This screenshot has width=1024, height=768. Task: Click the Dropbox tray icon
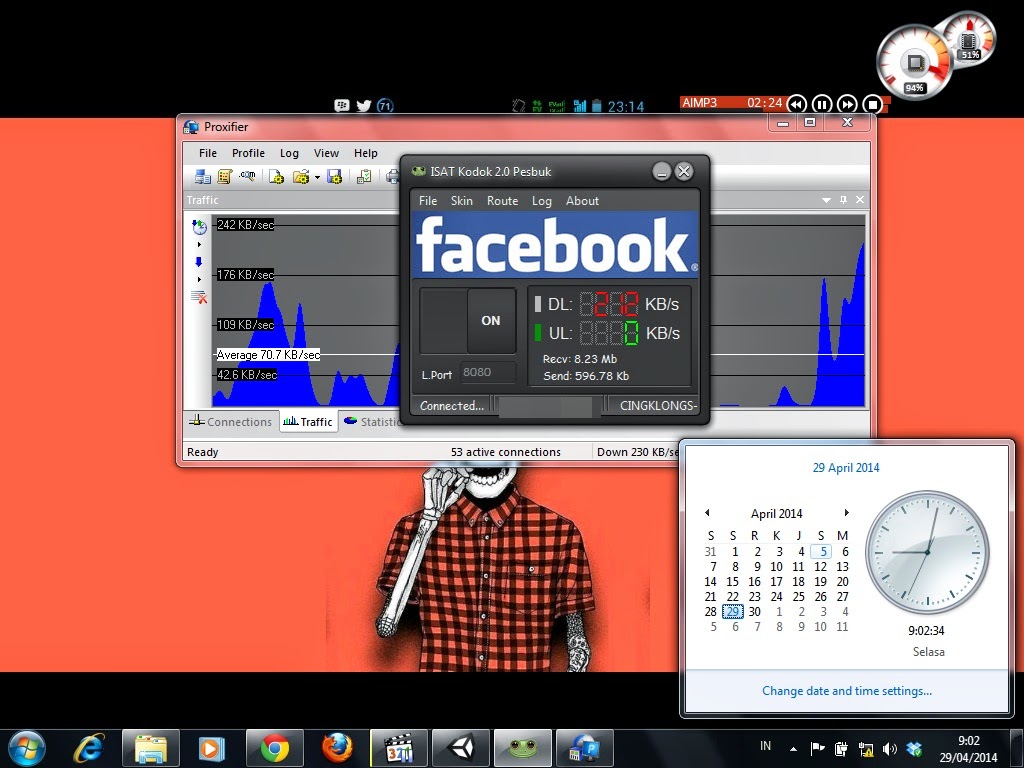coord(914,748)
